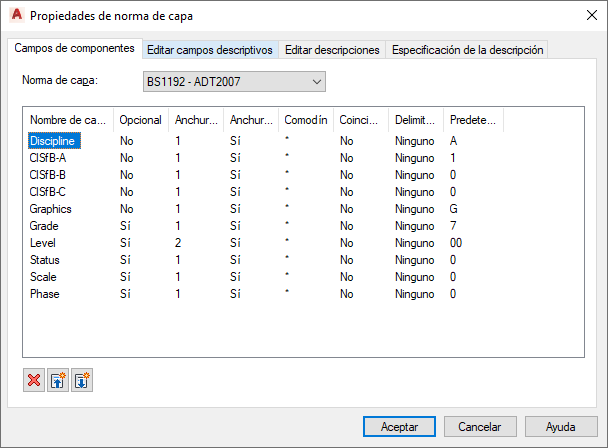Click the red X delete icon

point(34,381)
